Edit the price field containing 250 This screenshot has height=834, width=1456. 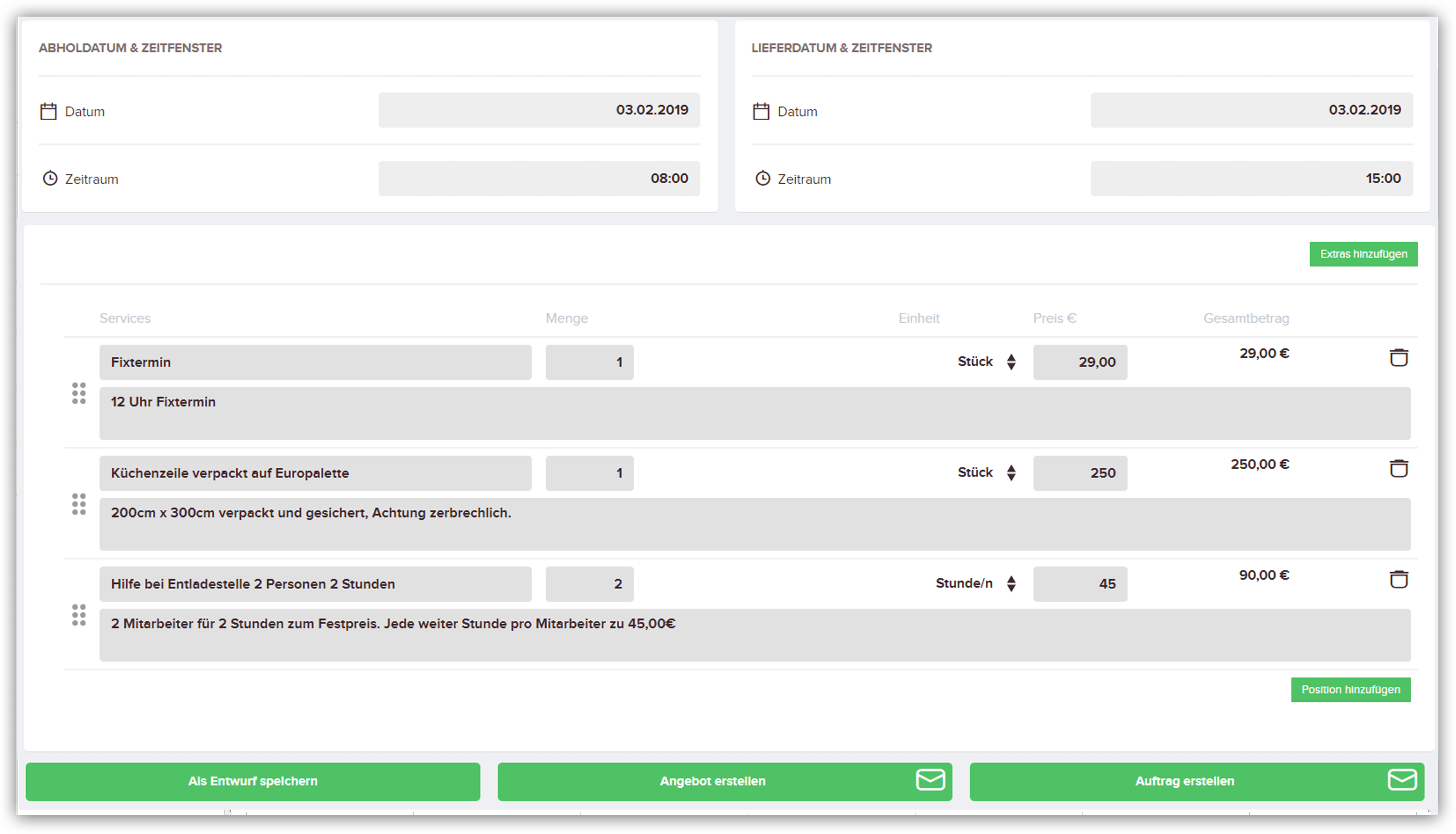pos(1080,473)
